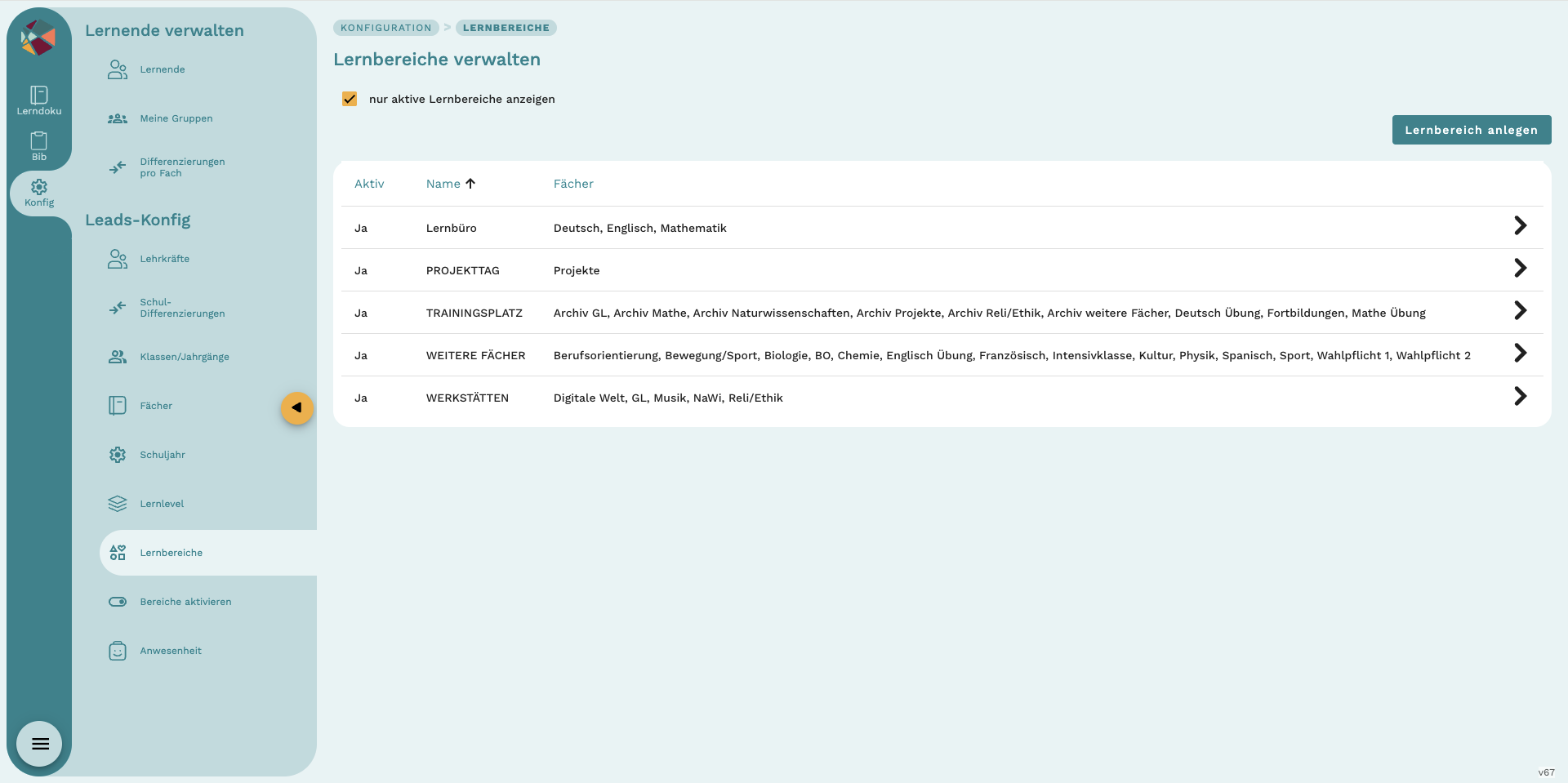Collapse sidebar with orange arrow button
Image resolution: width=1568 pixels, height=783 pixels.
pos(296,407)
